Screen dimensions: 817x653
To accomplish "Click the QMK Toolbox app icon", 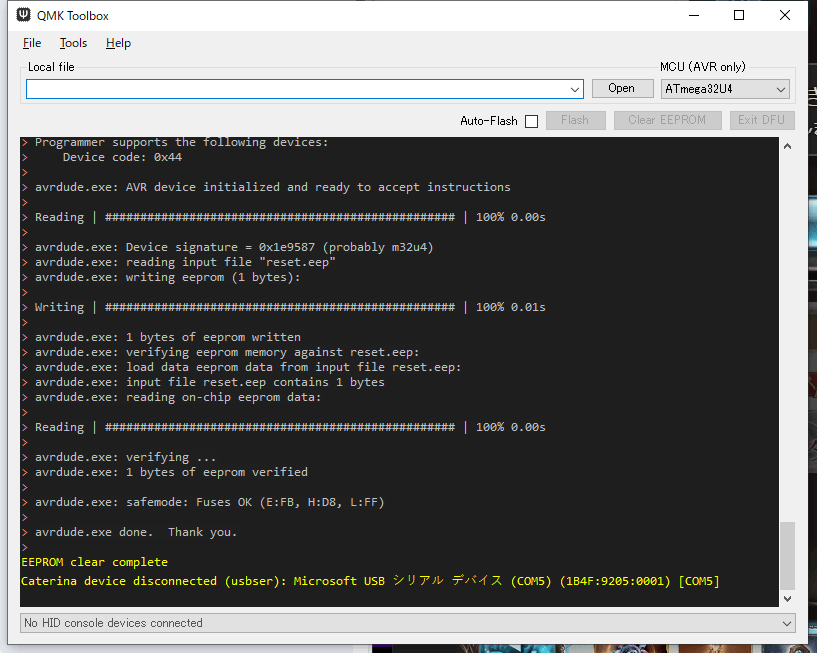I will pos(23,15).
